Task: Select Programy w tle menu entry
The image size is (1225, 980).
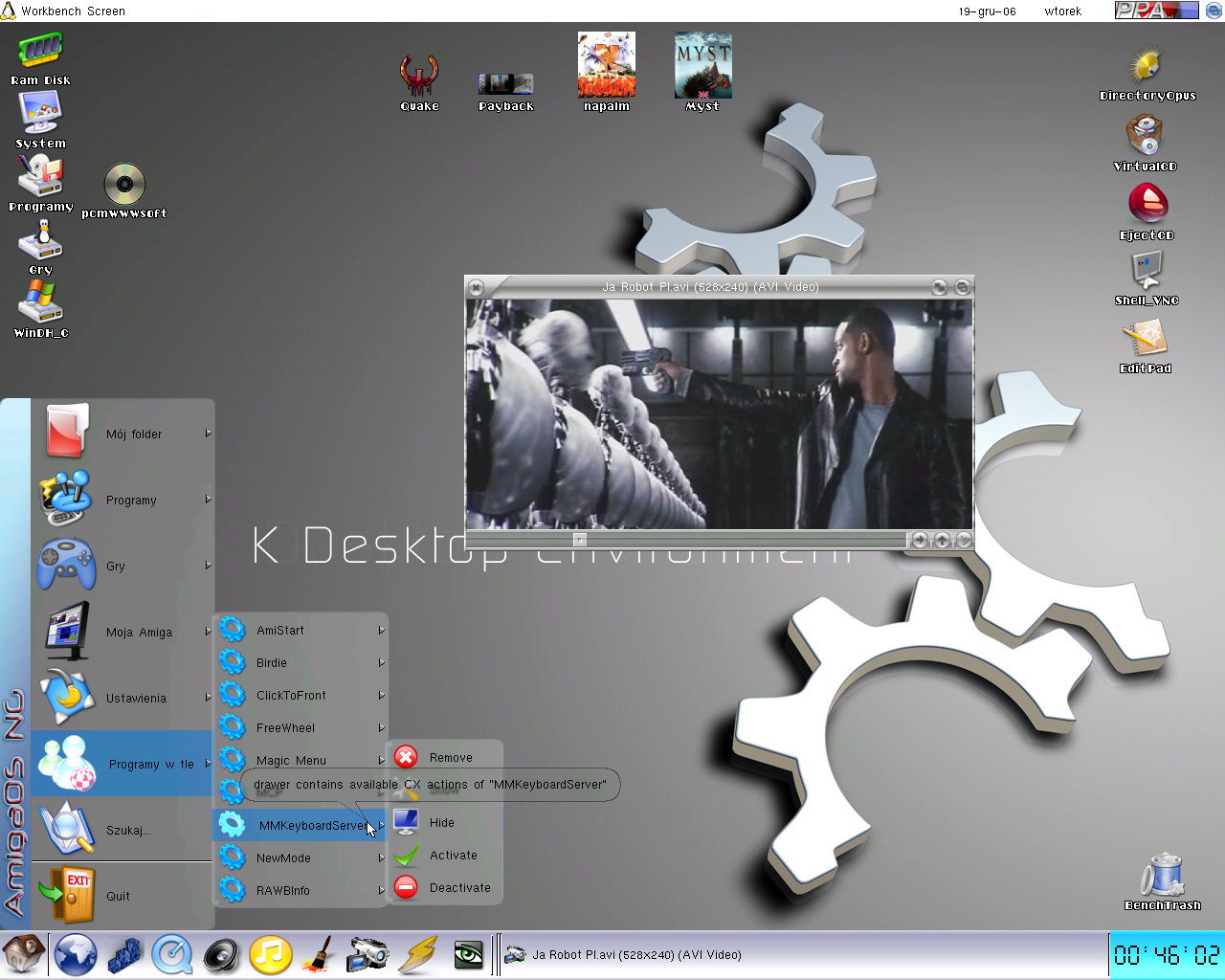Action: 122,764
